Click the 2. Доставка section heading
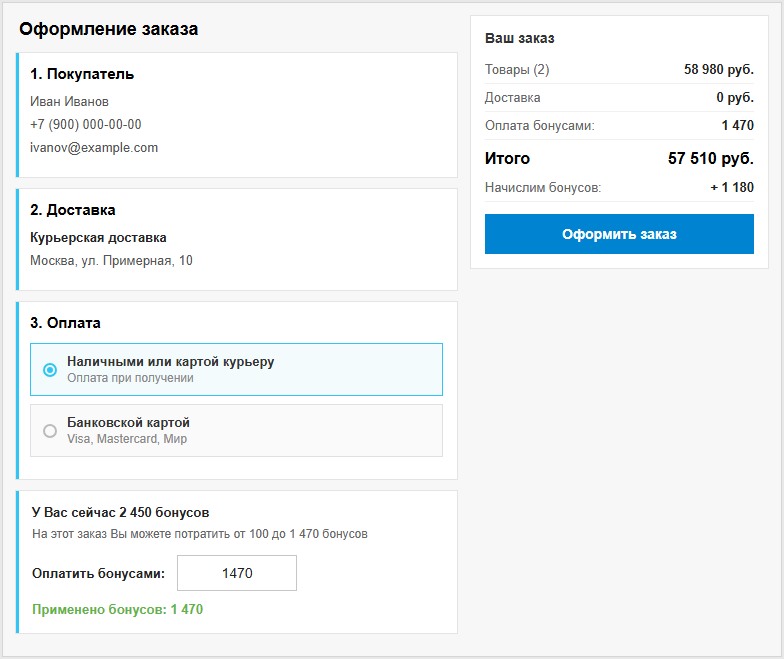This screenshot has height=659, width=784. tap(72, 210)
